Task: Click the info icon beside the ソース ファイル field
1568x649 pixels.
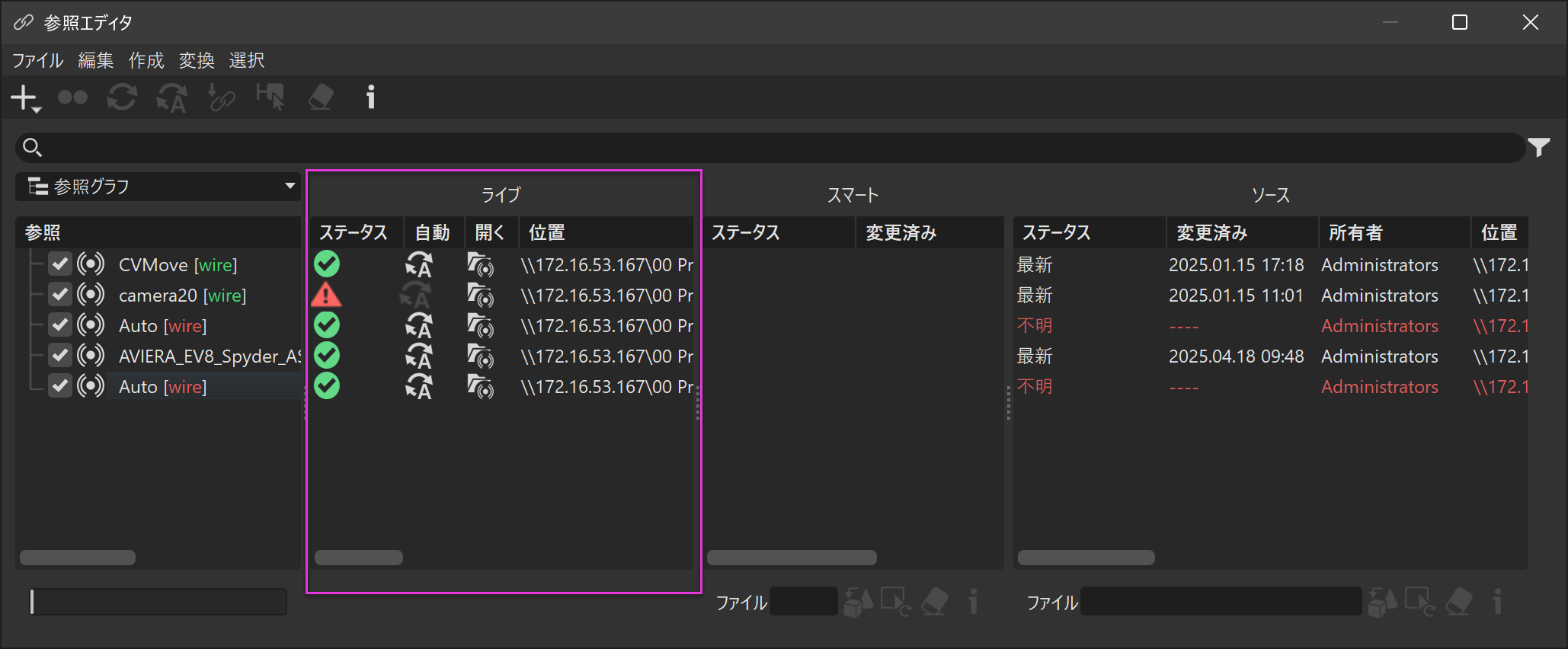Action: 1497,602
